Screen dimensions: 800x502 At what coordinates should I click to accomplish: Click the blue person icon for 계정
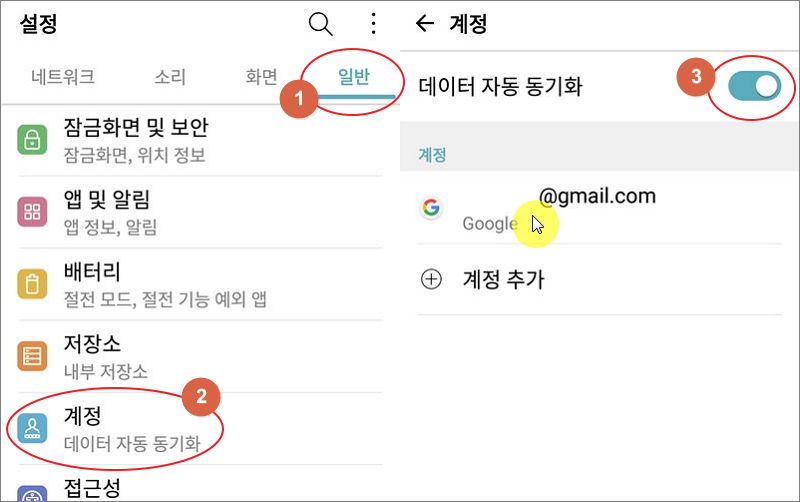click(x=32, y=428)
